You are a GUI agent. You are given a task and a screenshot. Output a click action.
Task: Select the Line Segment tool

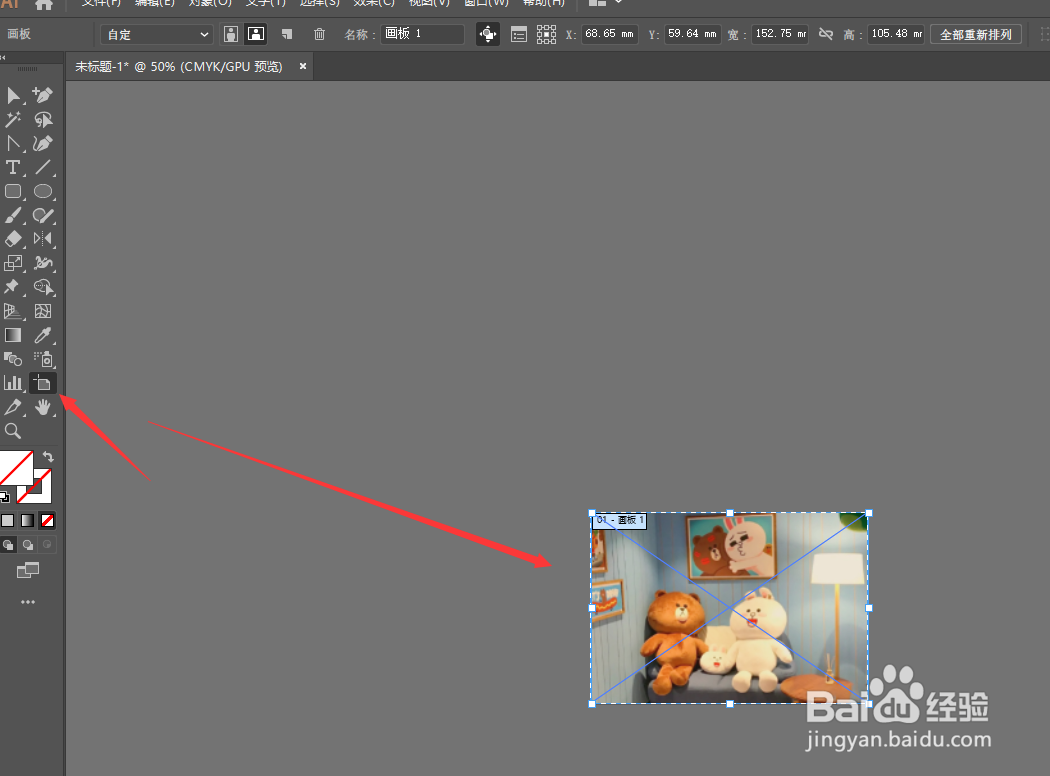pyautogui.click(x=43, y=167)
